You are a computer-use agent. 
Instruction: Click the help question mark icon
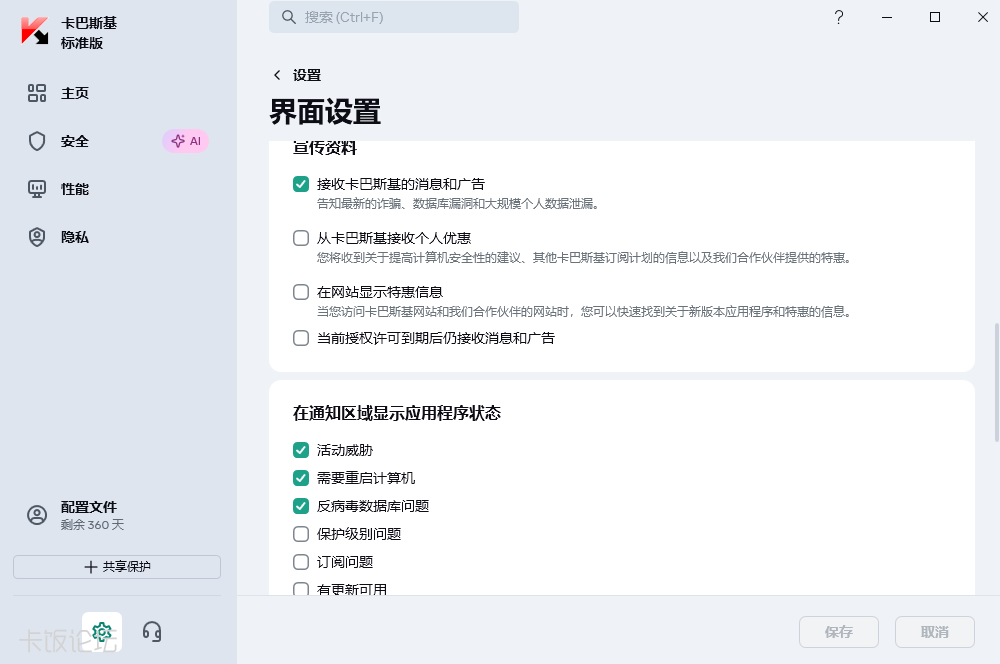[839, 17]
